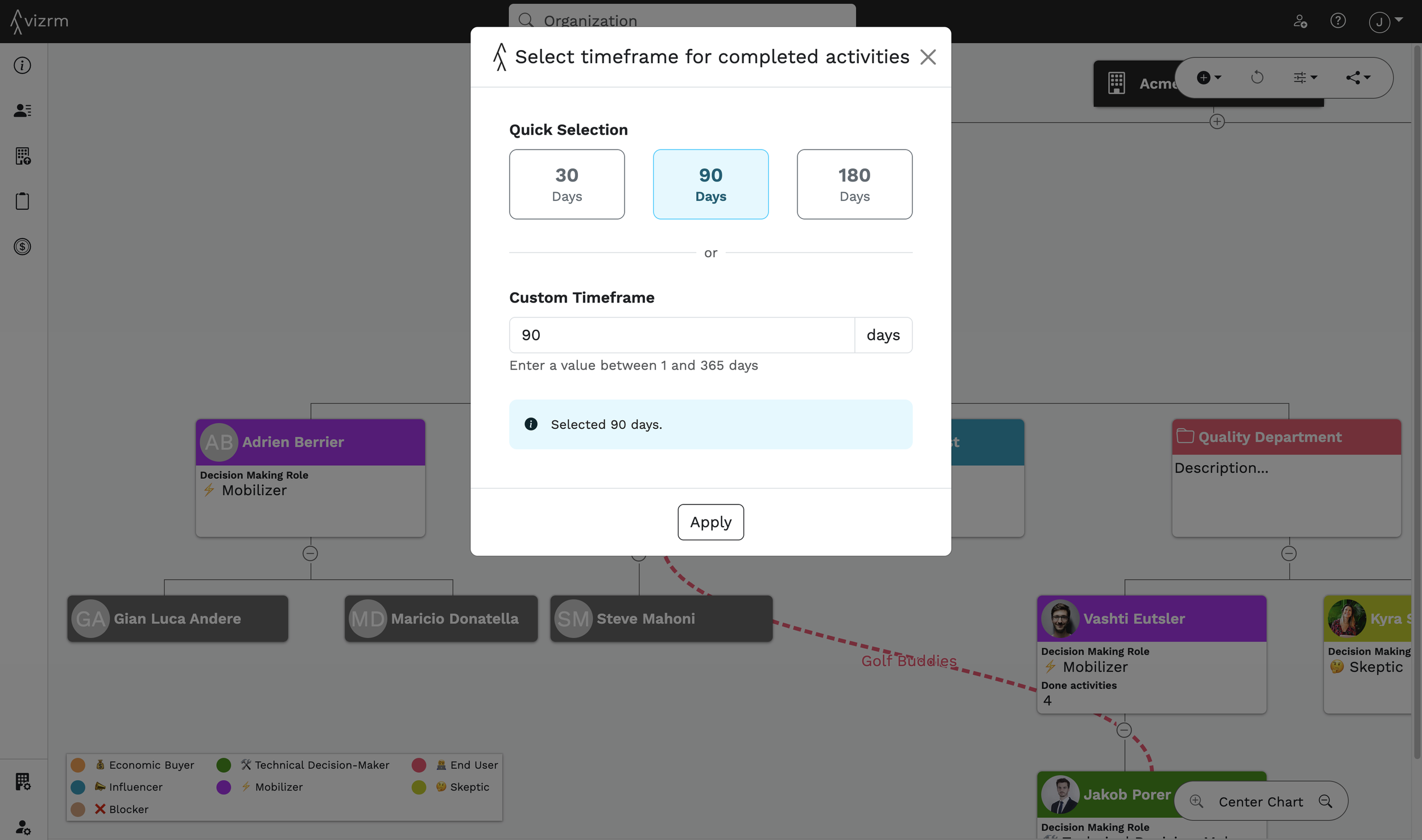Open the dollar sign deals icon
The height and width of the screenshot is (840, 1422).
tap(22, 247)
